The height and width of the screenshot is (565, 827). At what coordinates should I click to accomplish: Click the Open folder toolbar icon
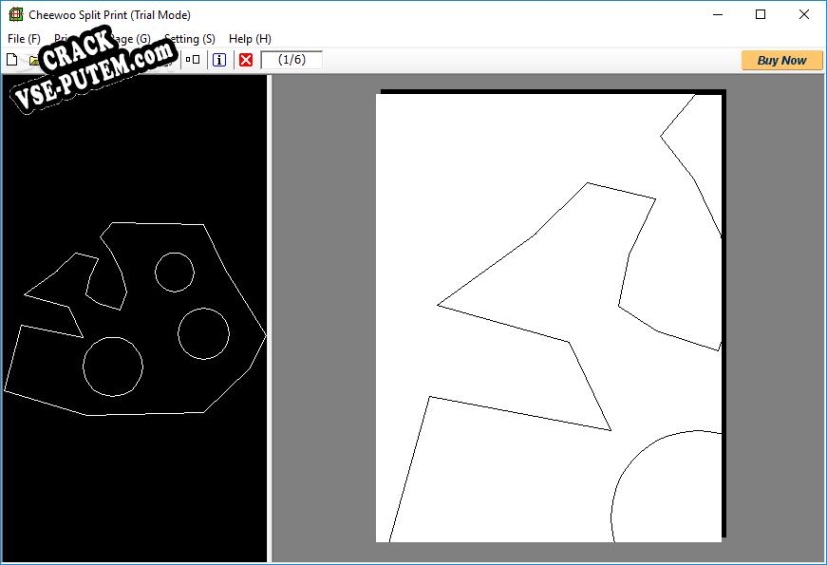coord(34,60)
